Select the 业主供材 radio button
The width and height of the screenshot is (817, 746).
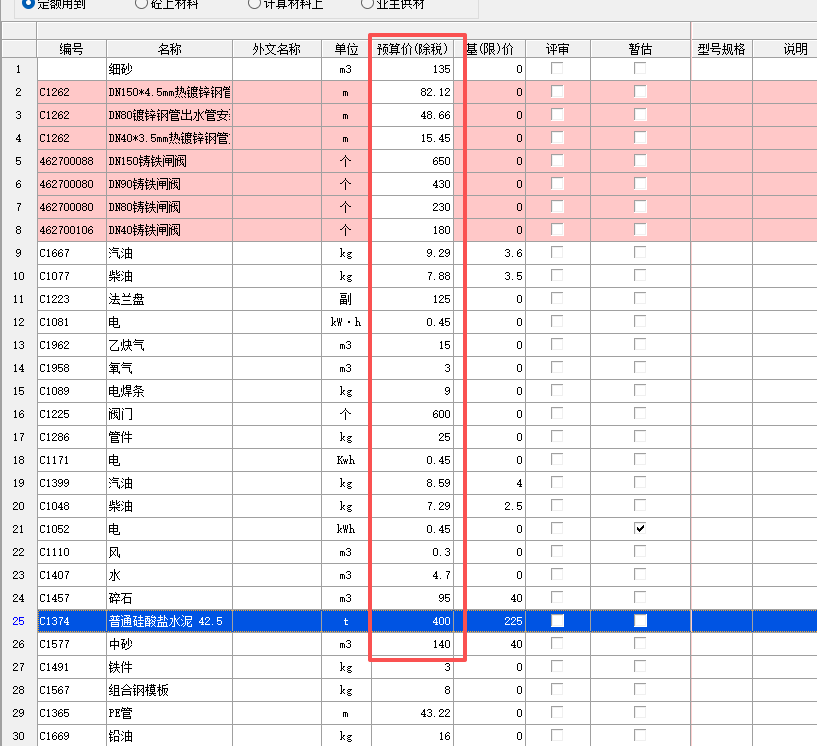coord(365,4)
